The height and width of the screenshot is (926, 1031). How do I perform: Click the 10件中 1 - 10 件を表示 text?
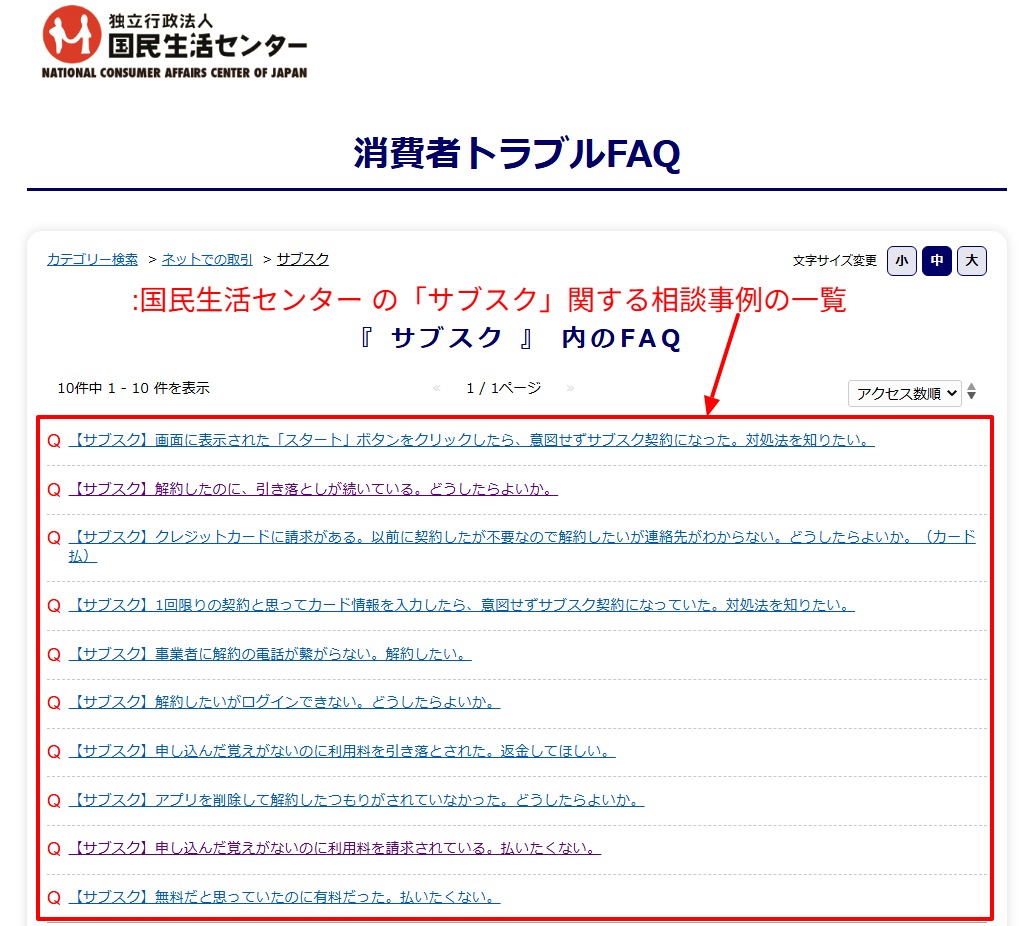point(133,389)
